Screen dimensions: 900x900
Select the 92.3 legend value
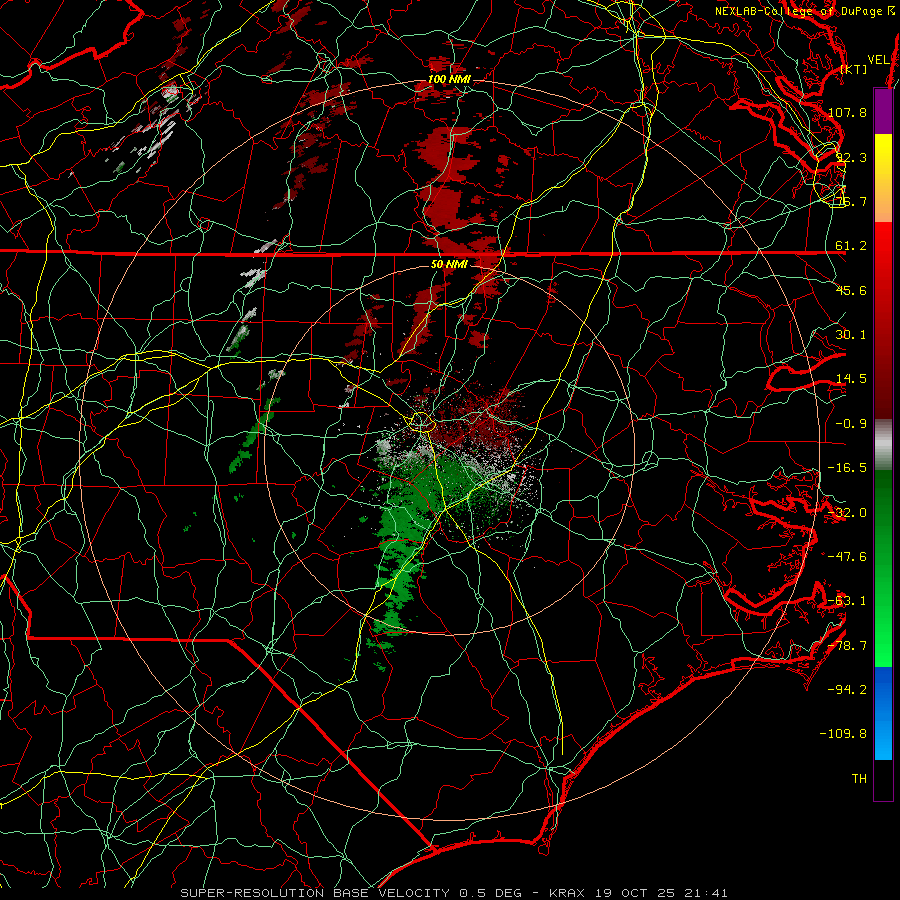tap(851, 157)
